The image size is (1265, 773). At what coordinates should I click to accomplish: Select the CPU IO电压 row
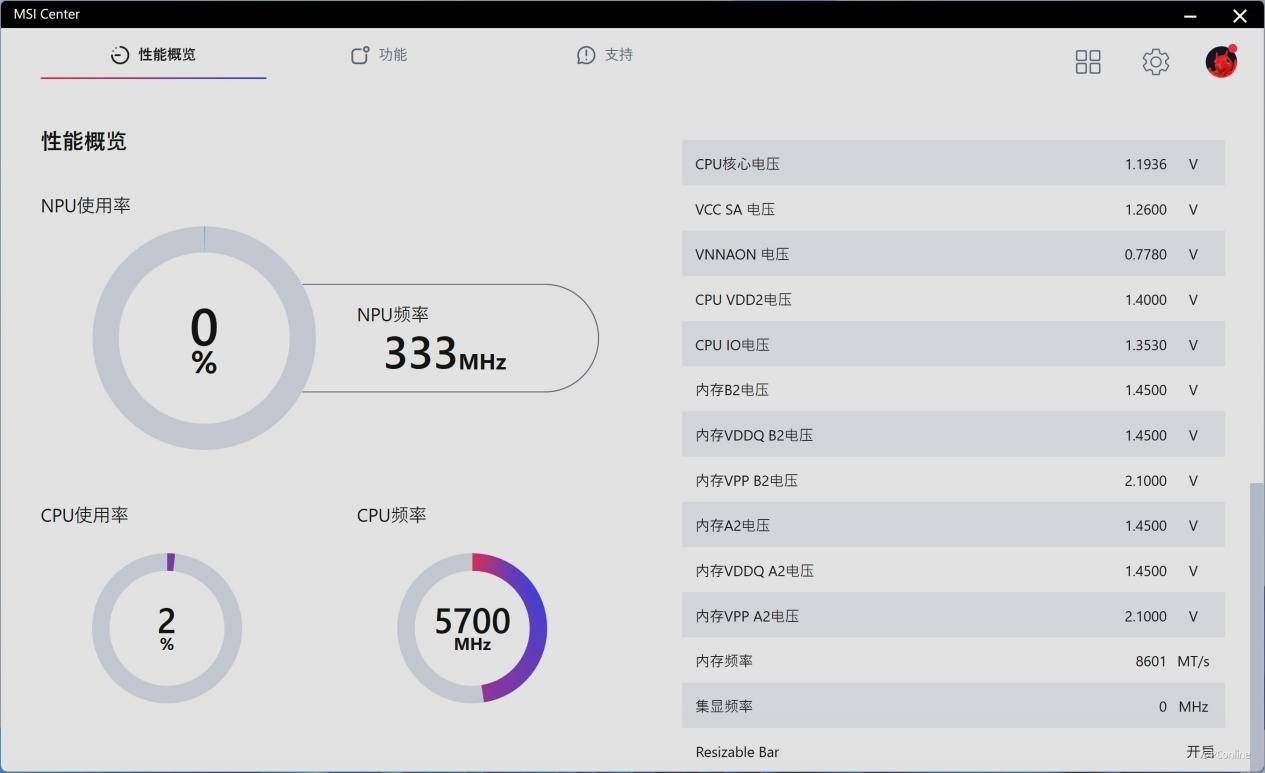pos(952,345)
